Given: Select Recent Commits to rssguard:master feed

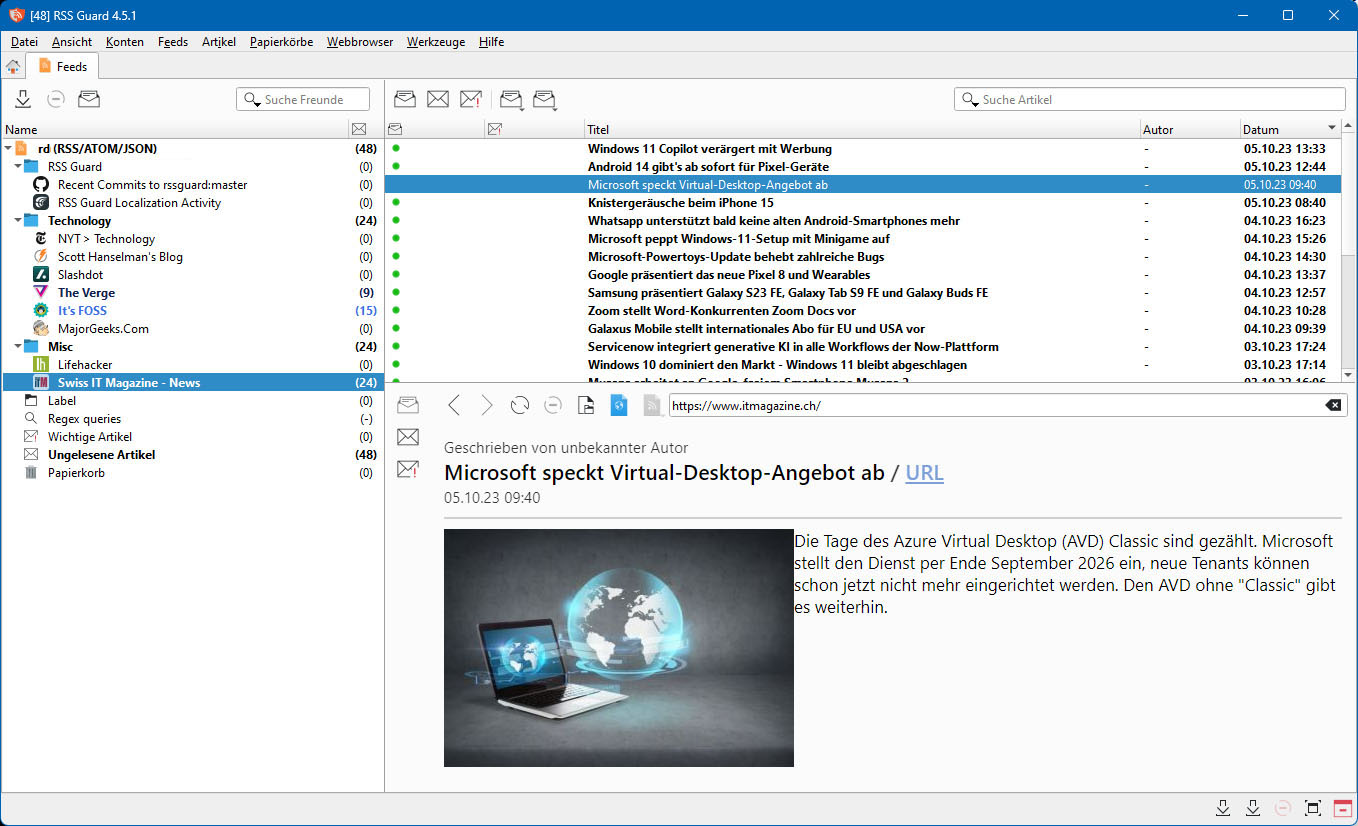Looking at the screenshot, I should point(152,184).
